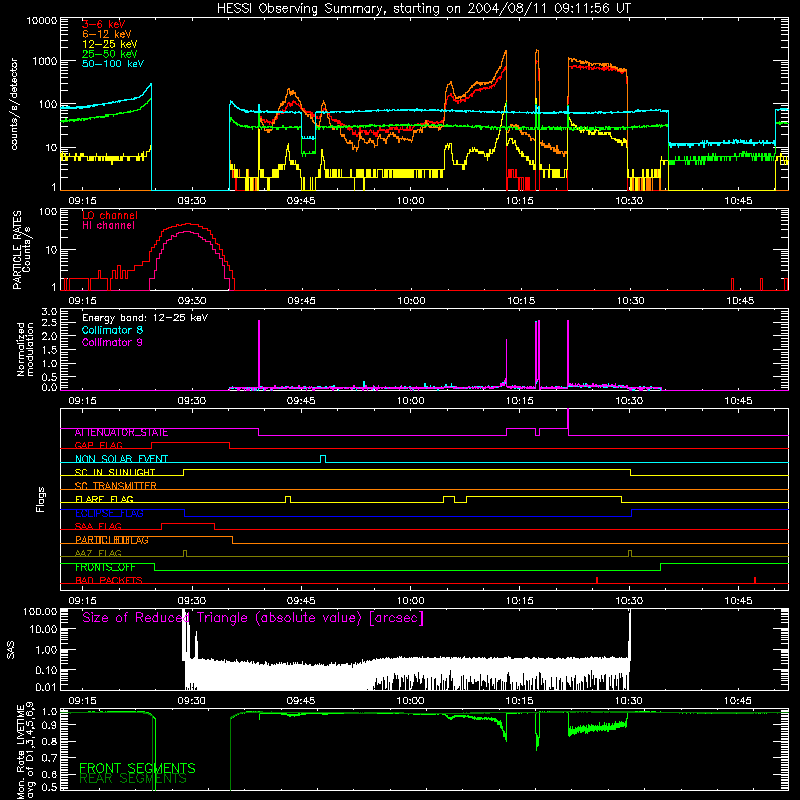This screenshot has width=800, height=800.
Task: Click the "SAA_FLAG" label
Action: (x=98, y=527)
